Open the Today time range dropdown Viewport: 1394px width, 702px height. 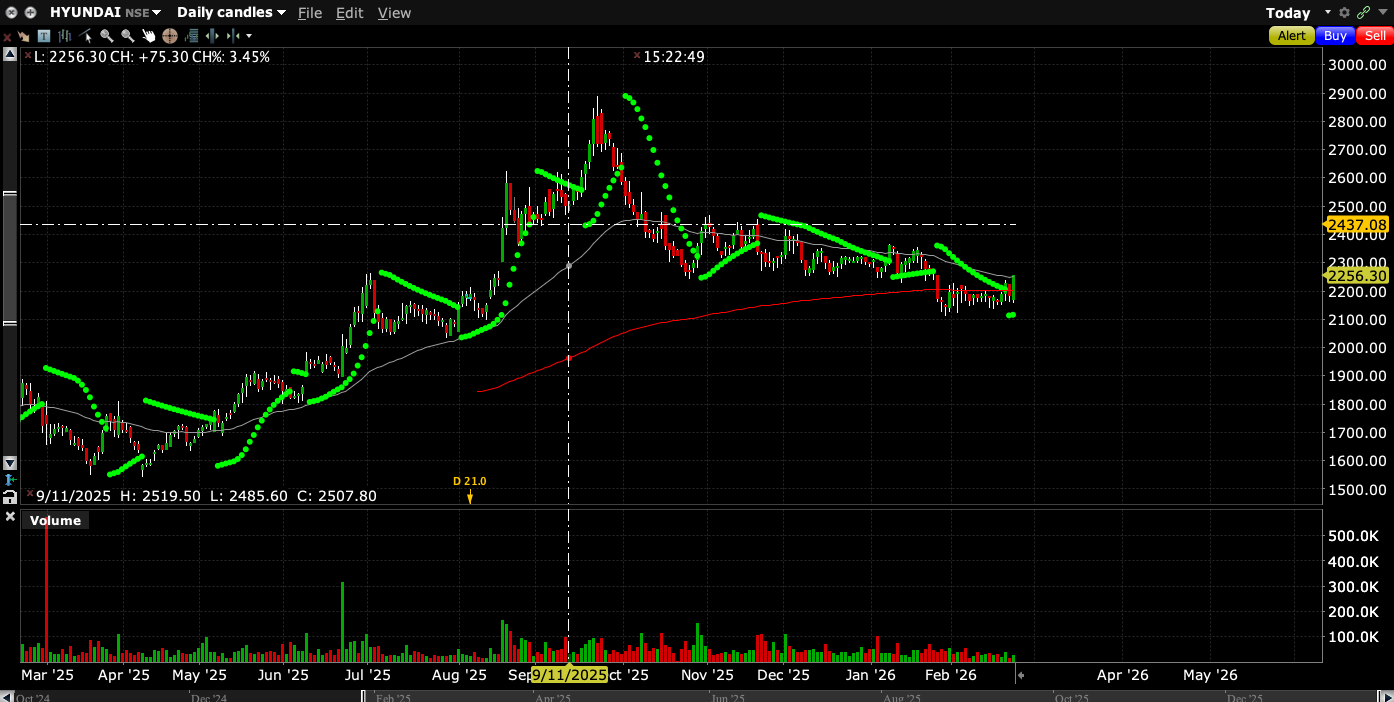point(1297,13)
